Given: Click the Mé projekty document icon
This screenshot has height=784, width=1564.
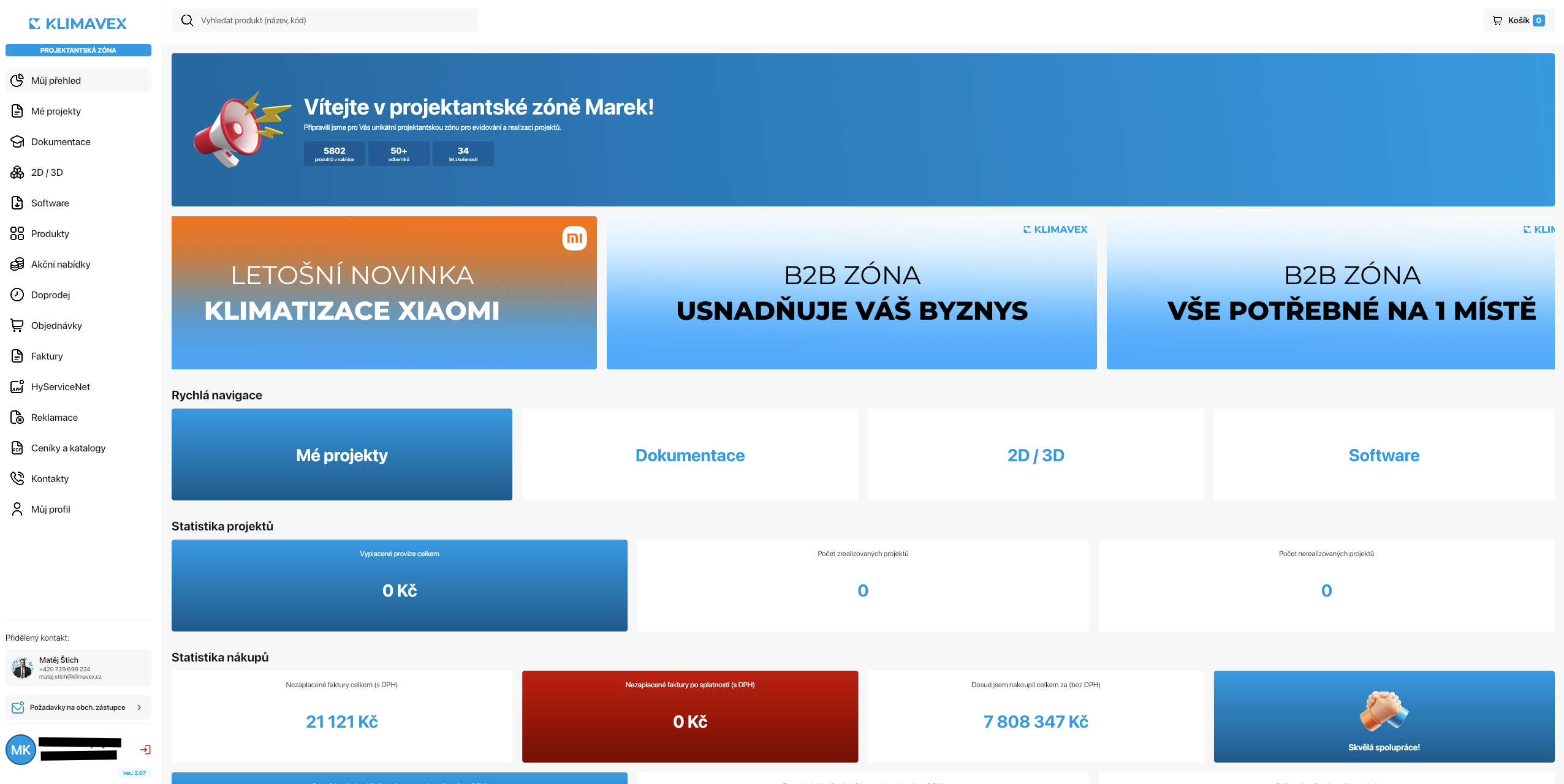Looking at the screenshot, I should (x=17, y=111).
